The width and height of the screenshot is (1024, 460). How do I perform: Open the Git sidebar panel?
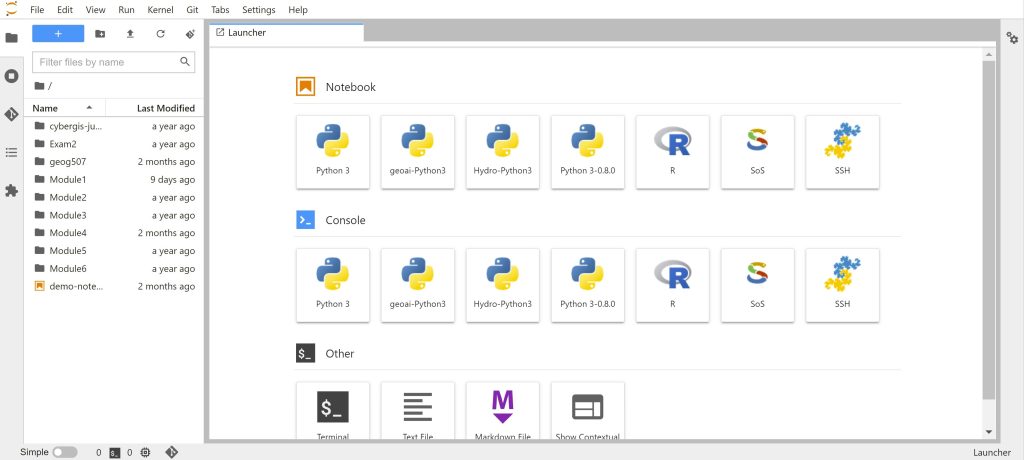coord(12,114)
